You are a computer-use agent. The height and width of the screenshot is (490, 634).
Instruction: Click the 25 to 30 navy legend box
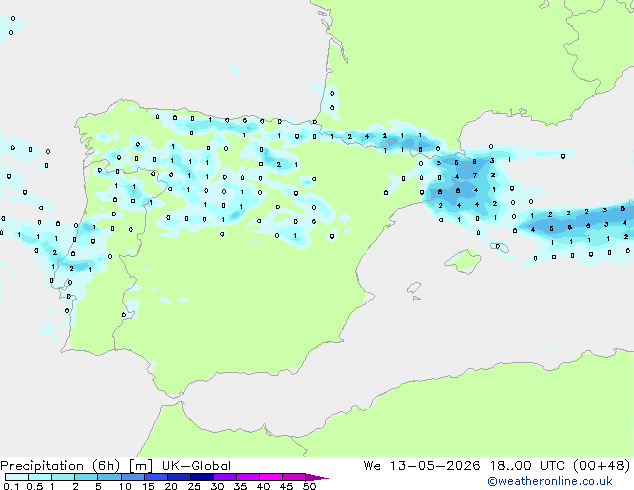(x=202, y=477)
